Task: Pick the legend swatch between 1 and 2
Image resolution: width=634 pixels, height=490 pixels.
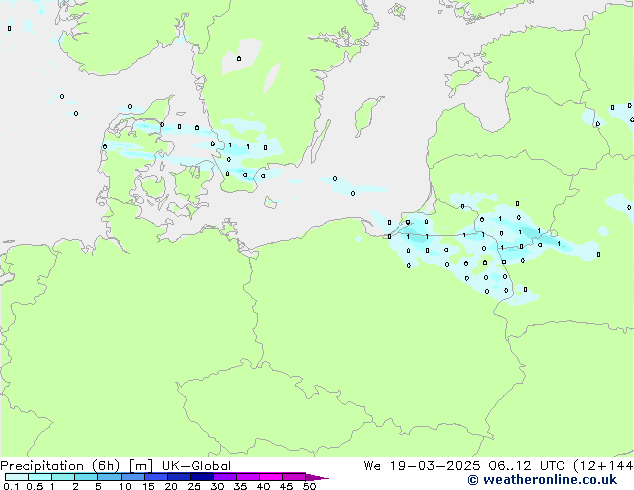Action: (63, 477)
